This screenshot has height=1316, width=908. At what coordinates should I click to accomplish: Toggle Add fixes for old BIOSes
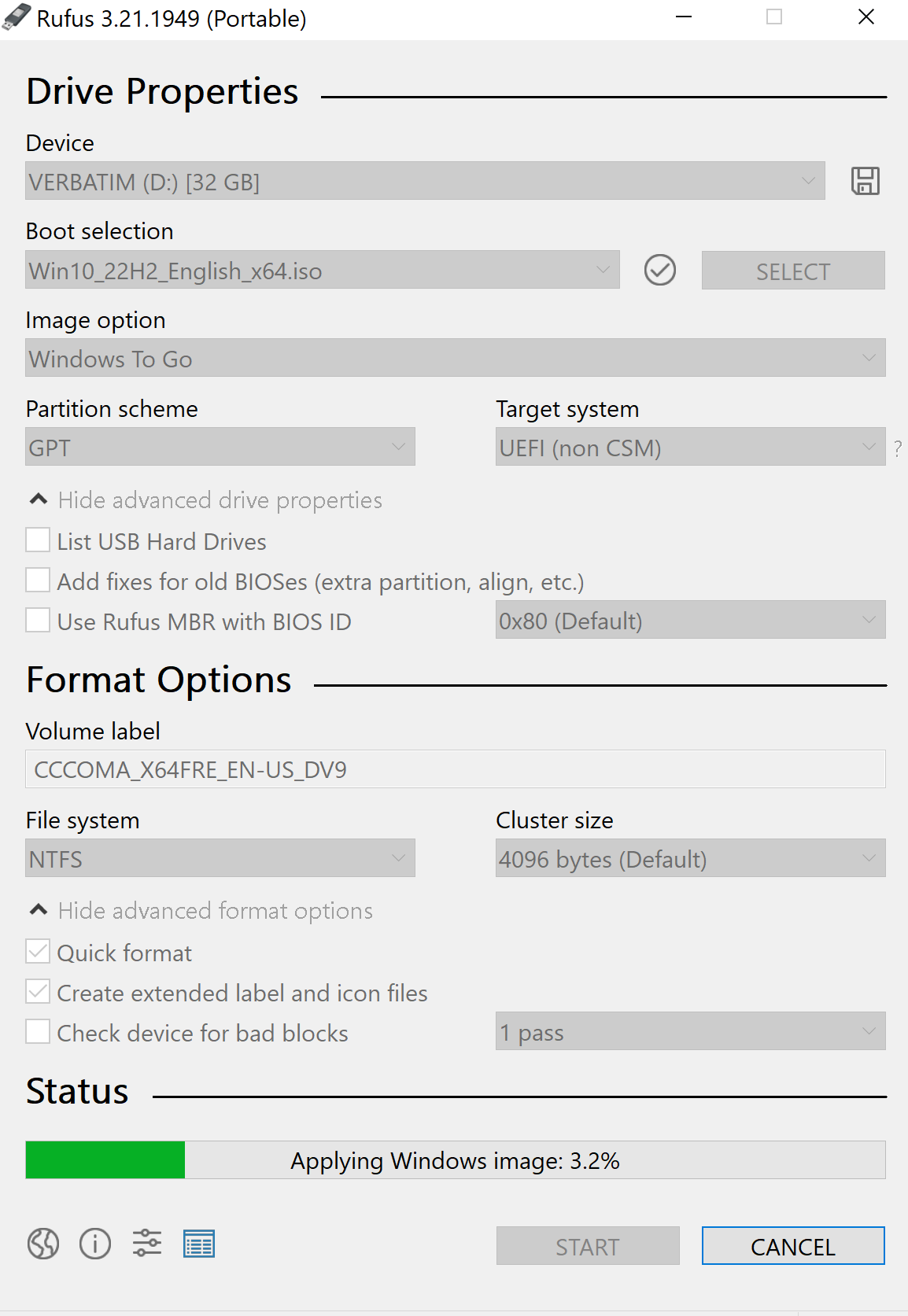point(38,581)
